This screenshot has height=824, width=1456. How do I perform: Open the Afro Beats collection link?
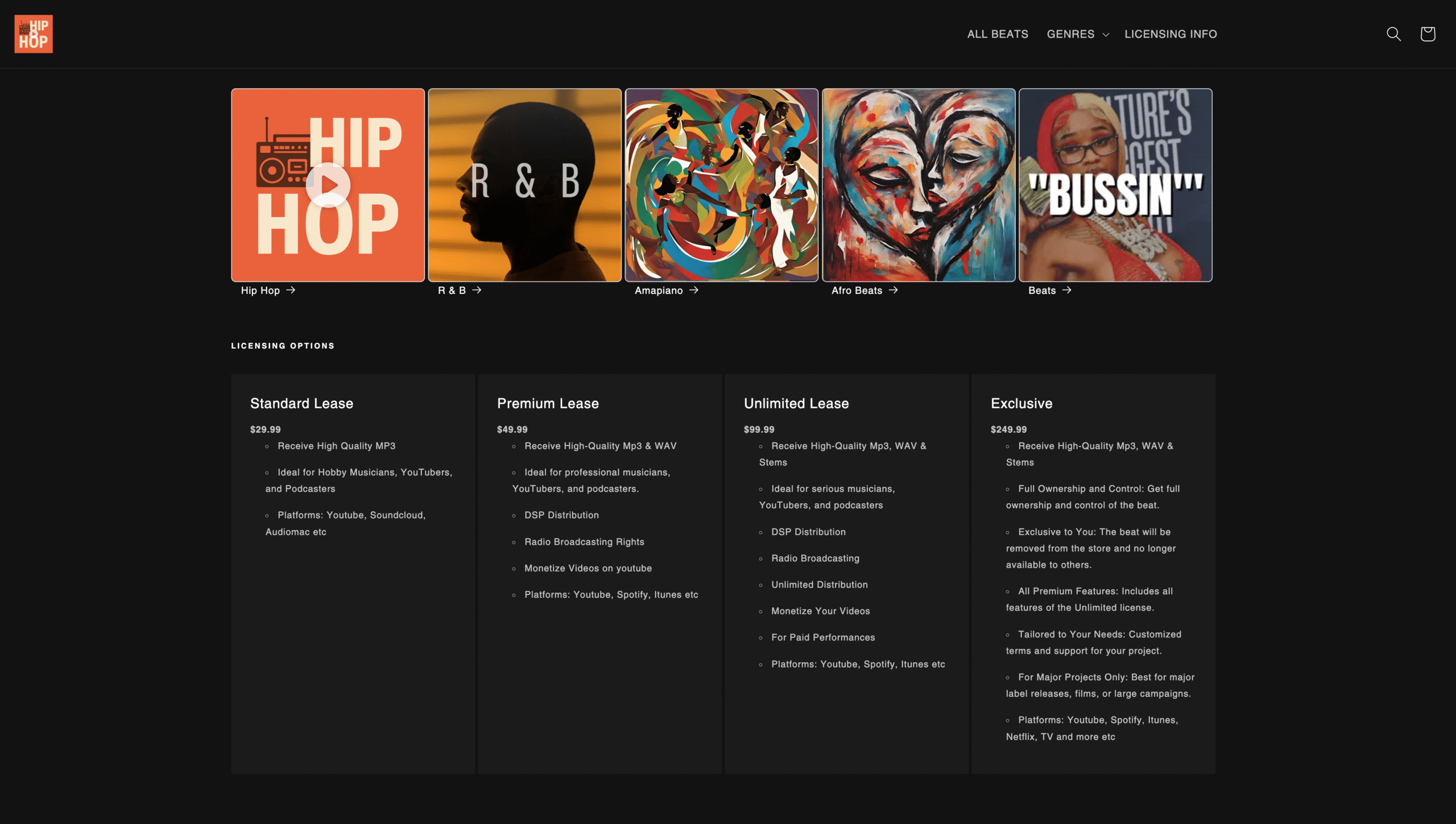(857, 291)
